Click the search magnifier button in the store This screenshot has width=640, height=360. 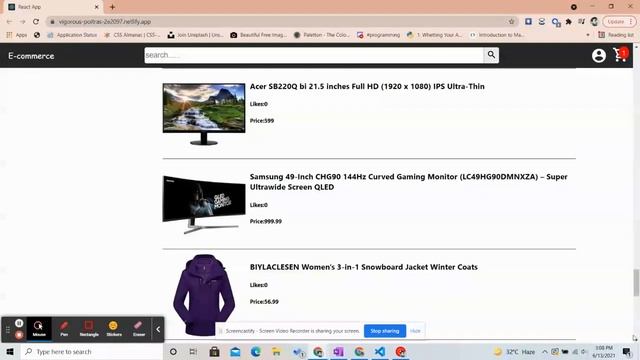(491, 55)
